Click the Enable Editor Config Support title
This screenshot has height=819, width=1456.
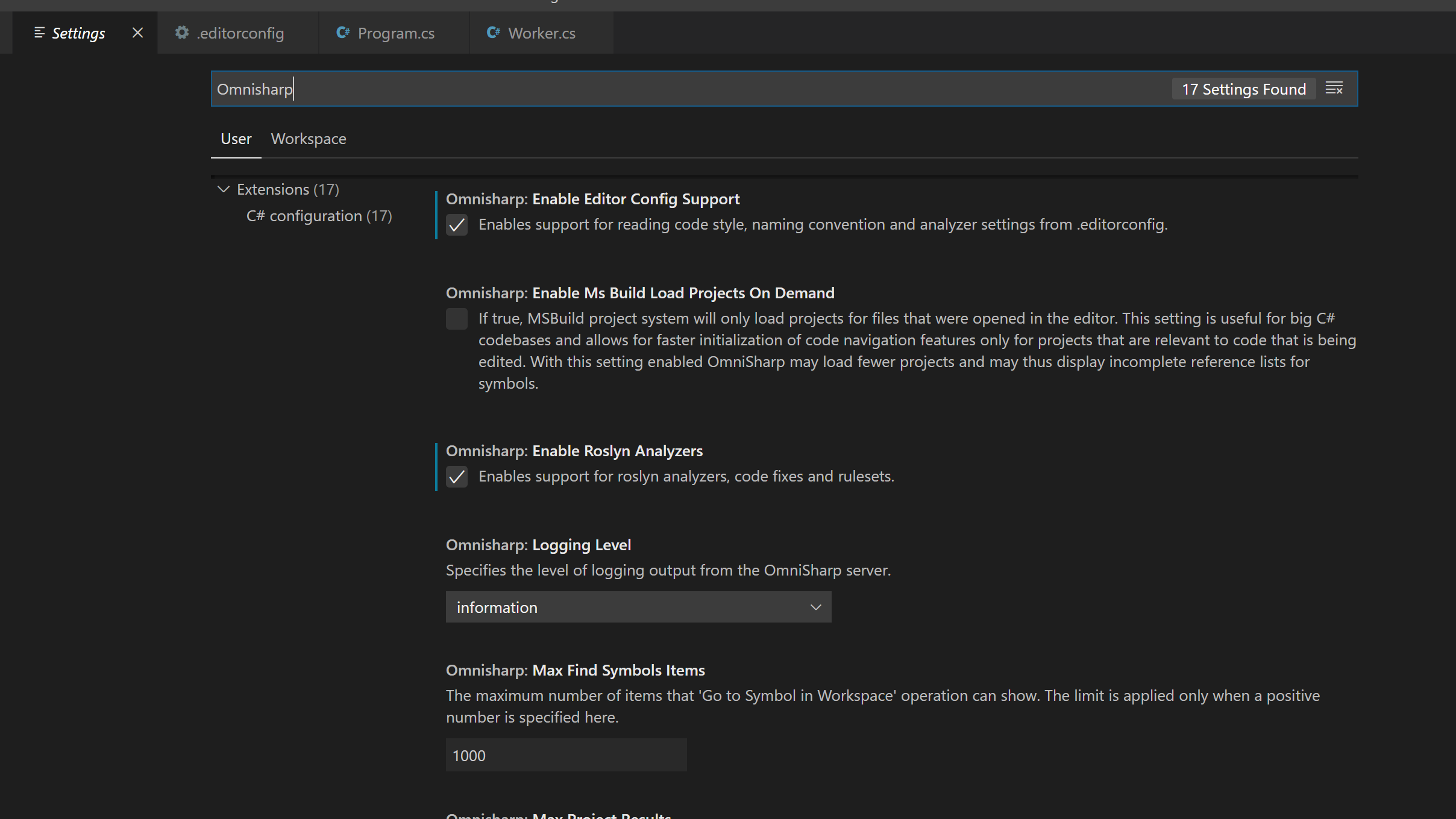click(x=593, y=199)
